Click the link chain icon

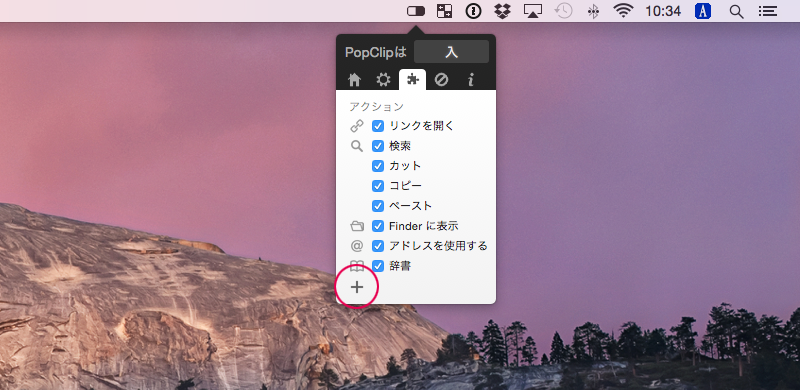(357, 126)
